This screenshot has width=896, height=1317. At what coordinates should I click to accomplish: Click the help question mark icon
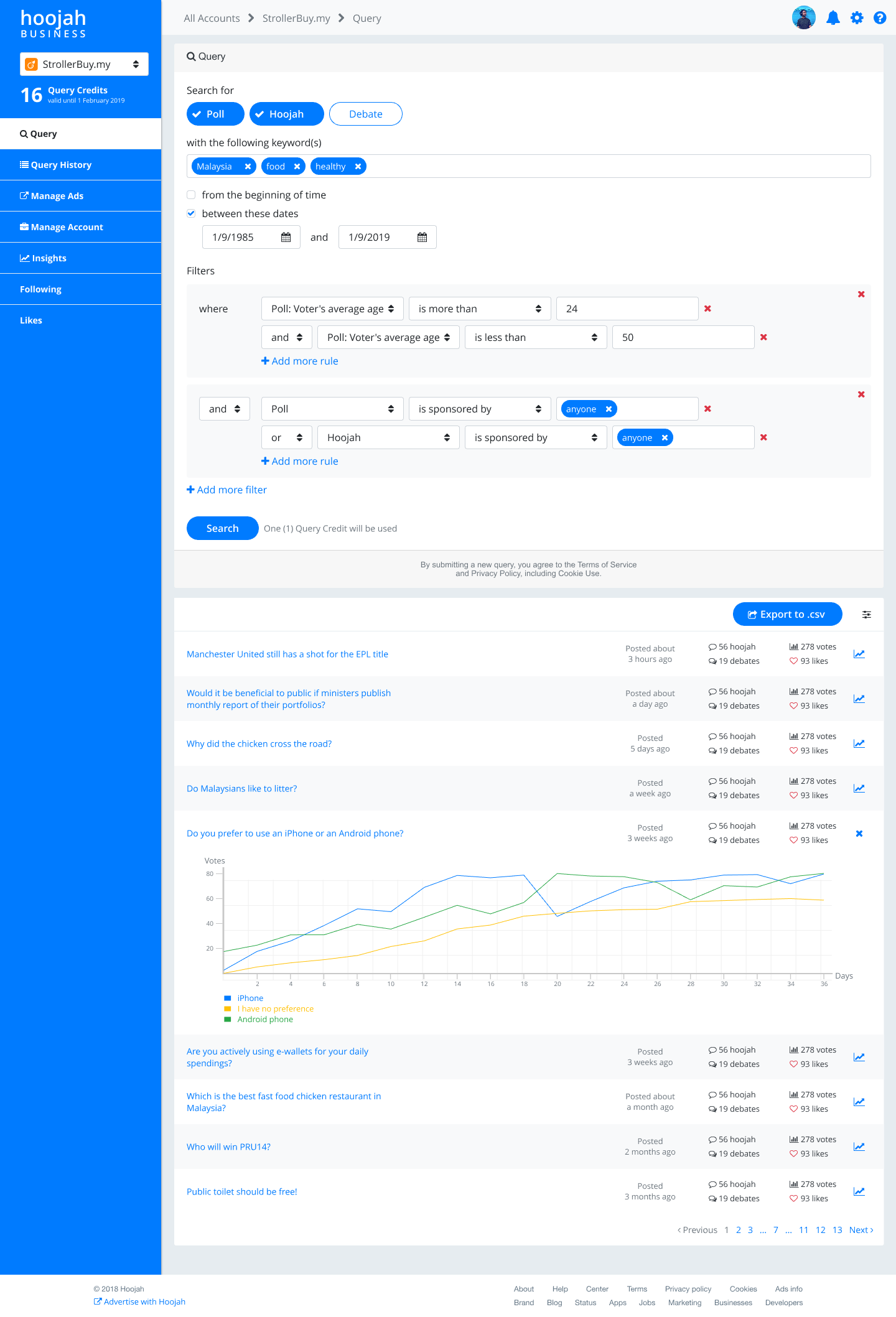879,18
